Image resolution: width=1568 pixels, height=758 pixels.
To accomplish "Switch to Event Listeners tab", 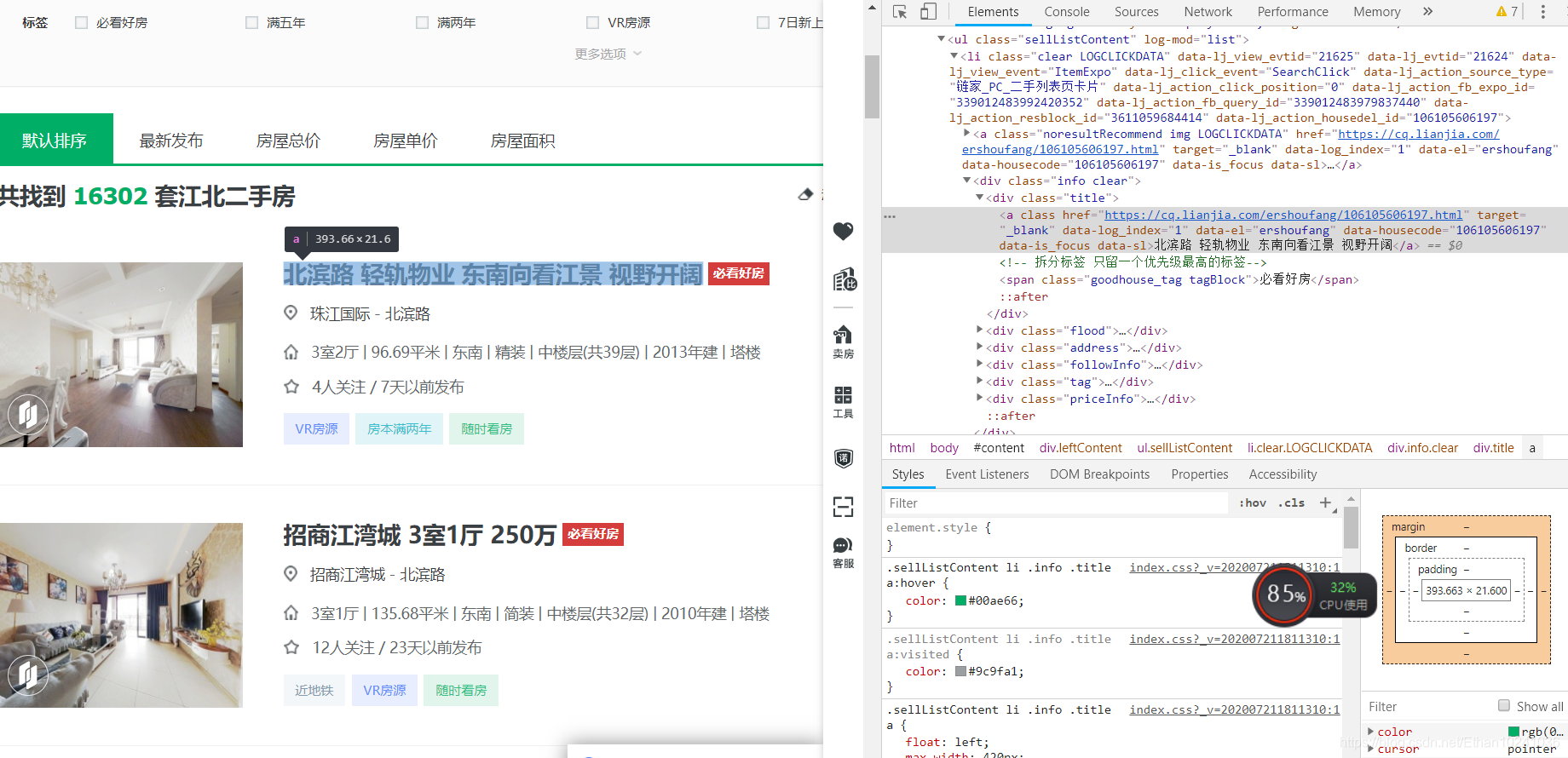I will [987, 474].
